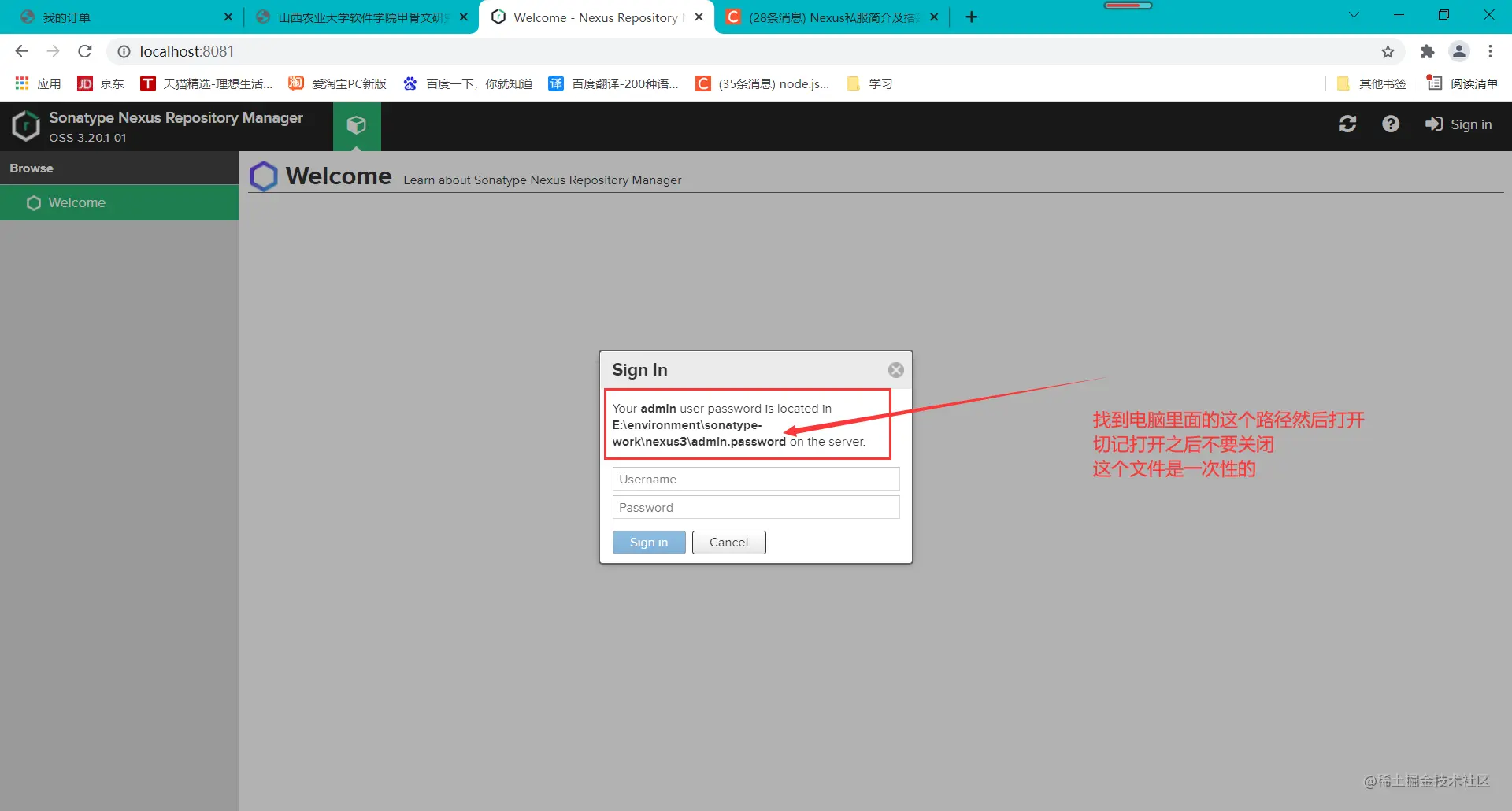The width and height of the screenshot is (1512, 811).
Task: Open Chrome three-dot menu
Action: [1490, 51]
